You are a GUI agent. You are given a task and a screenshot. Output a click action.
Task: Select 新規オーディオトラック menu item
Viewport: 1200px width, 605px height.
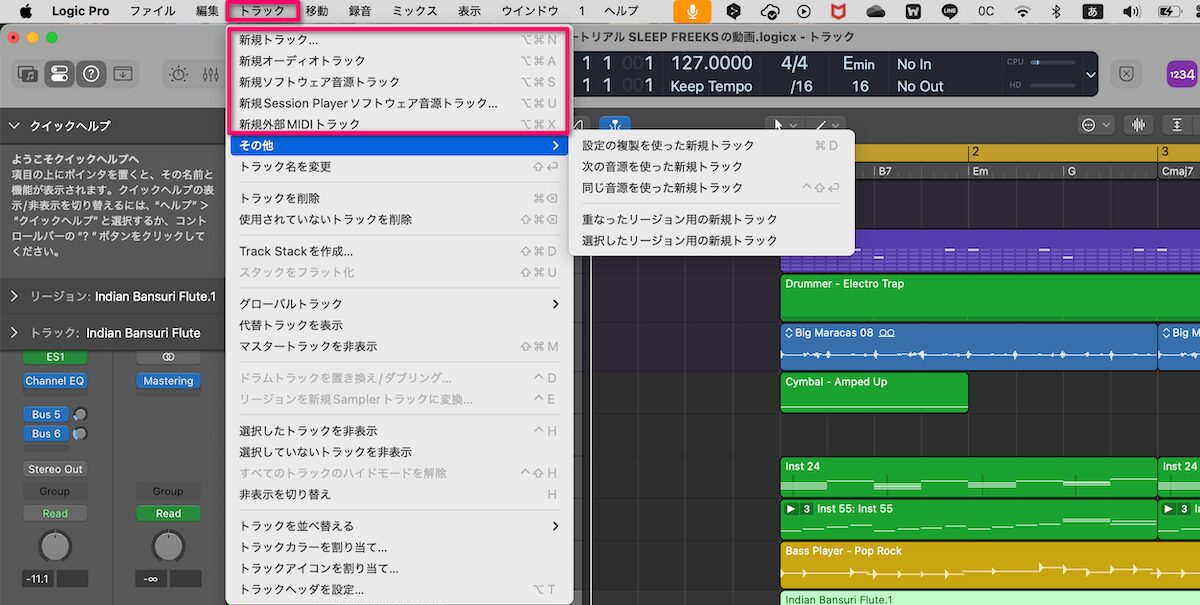[400, 61]
